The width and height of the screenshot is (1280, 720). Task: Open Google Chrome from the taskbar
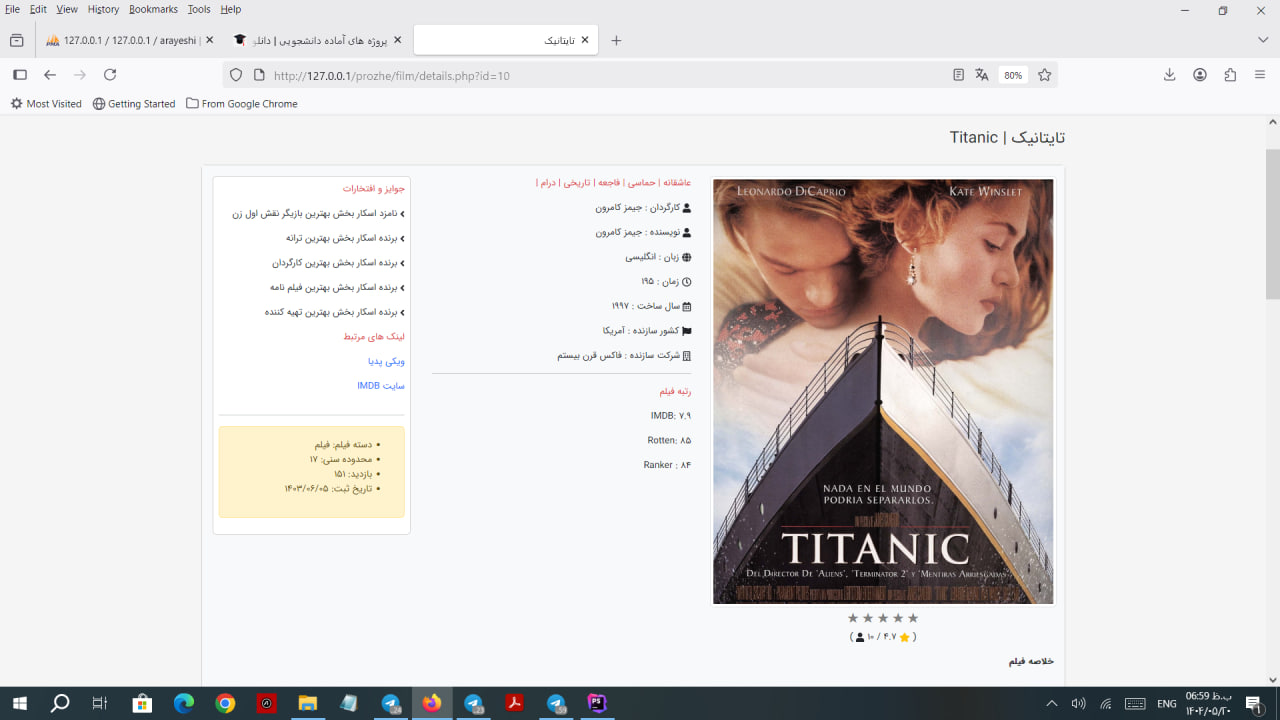(225, 703)
